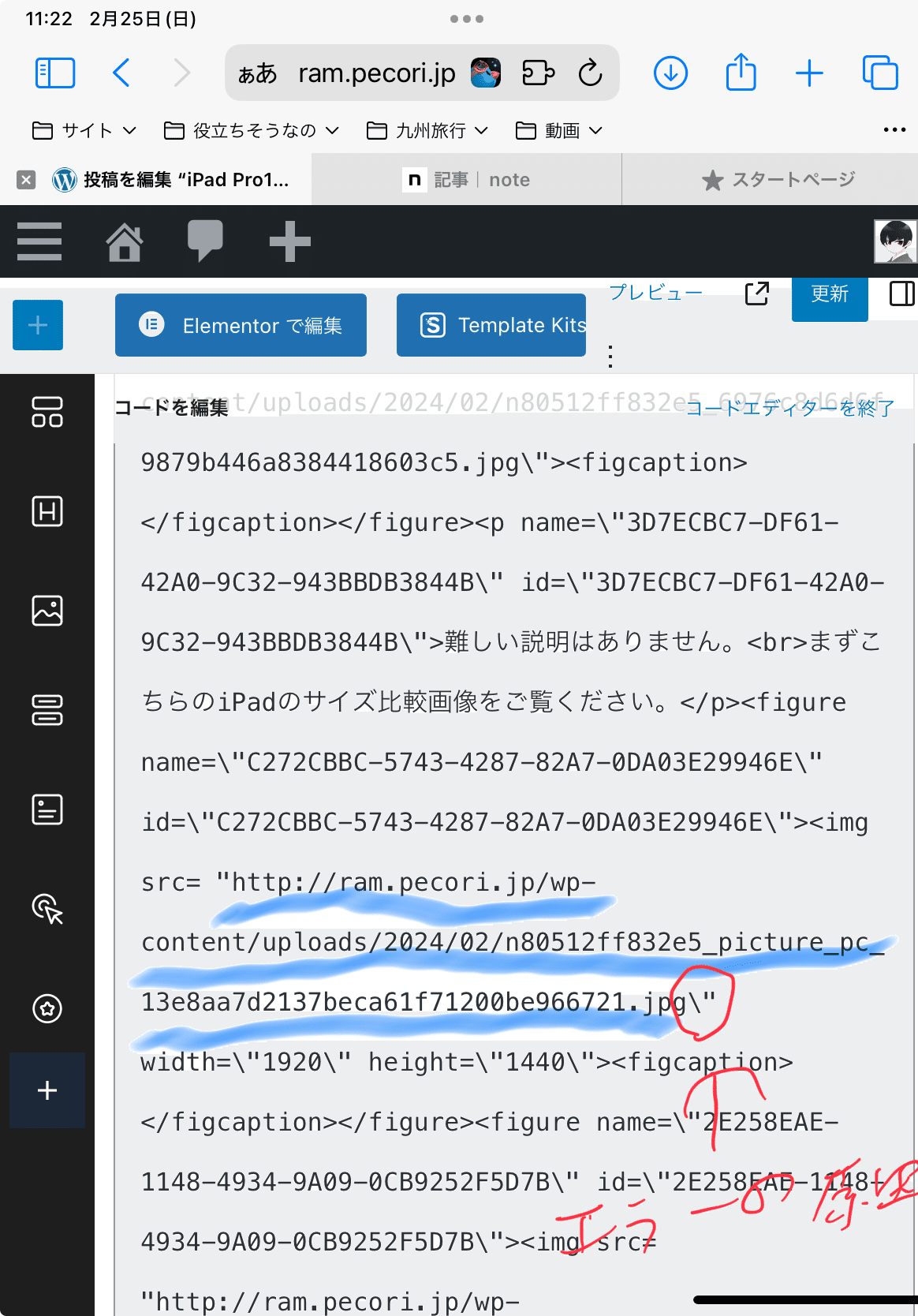Screen dimensions: 918x1316
Task: Open the WordPress admin hamburger menu
Action: (39, 241)
